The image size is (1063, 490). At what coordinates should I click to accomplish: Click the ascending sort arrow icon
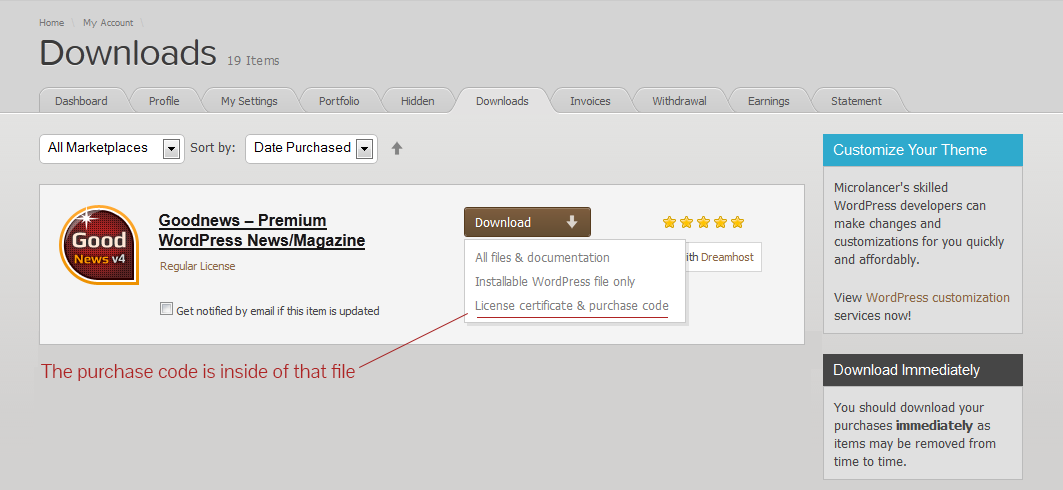(397, 148)
